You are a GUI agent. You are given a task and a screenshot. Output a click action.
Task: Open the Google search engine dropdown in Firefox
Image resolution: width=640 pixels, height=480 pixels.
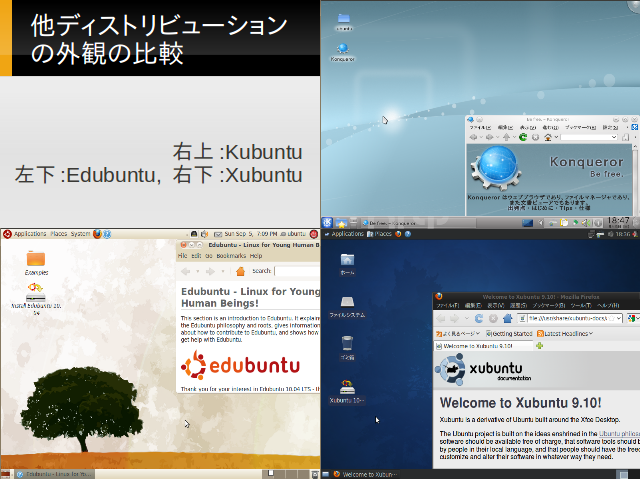coord(633,318)
